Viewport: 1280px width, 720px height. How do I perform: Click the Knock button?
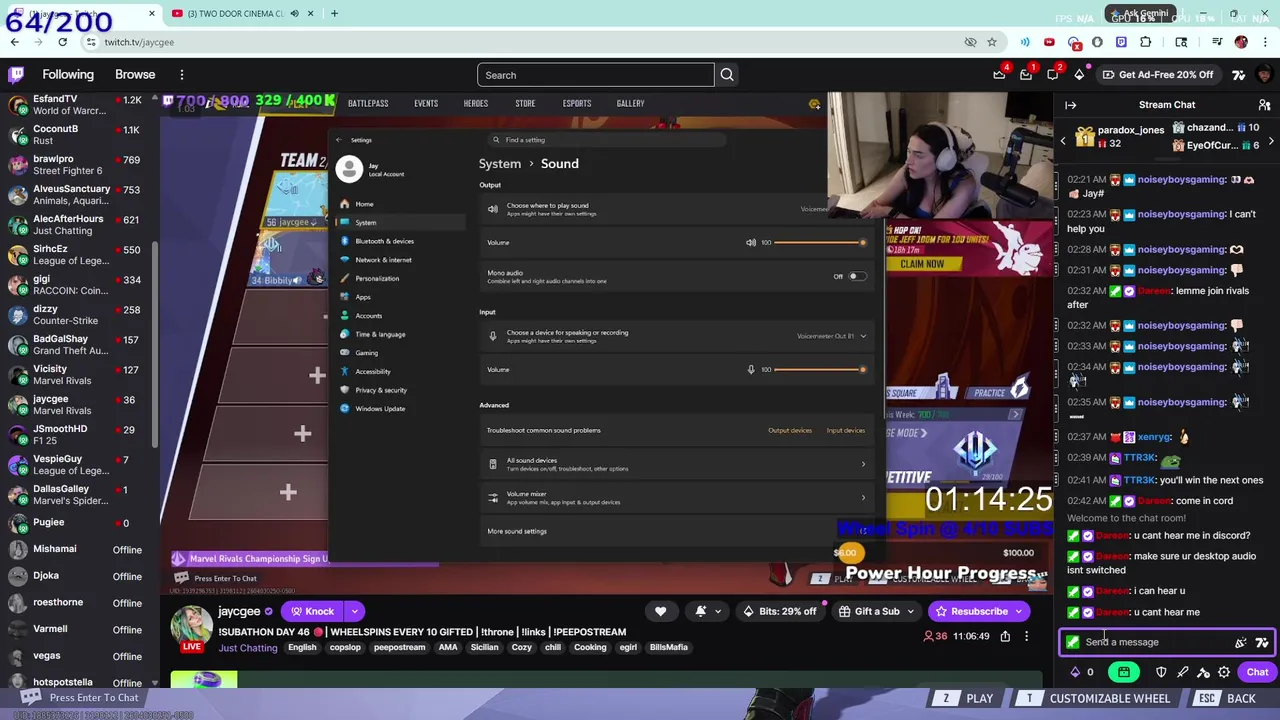click(x=312, y=611)
